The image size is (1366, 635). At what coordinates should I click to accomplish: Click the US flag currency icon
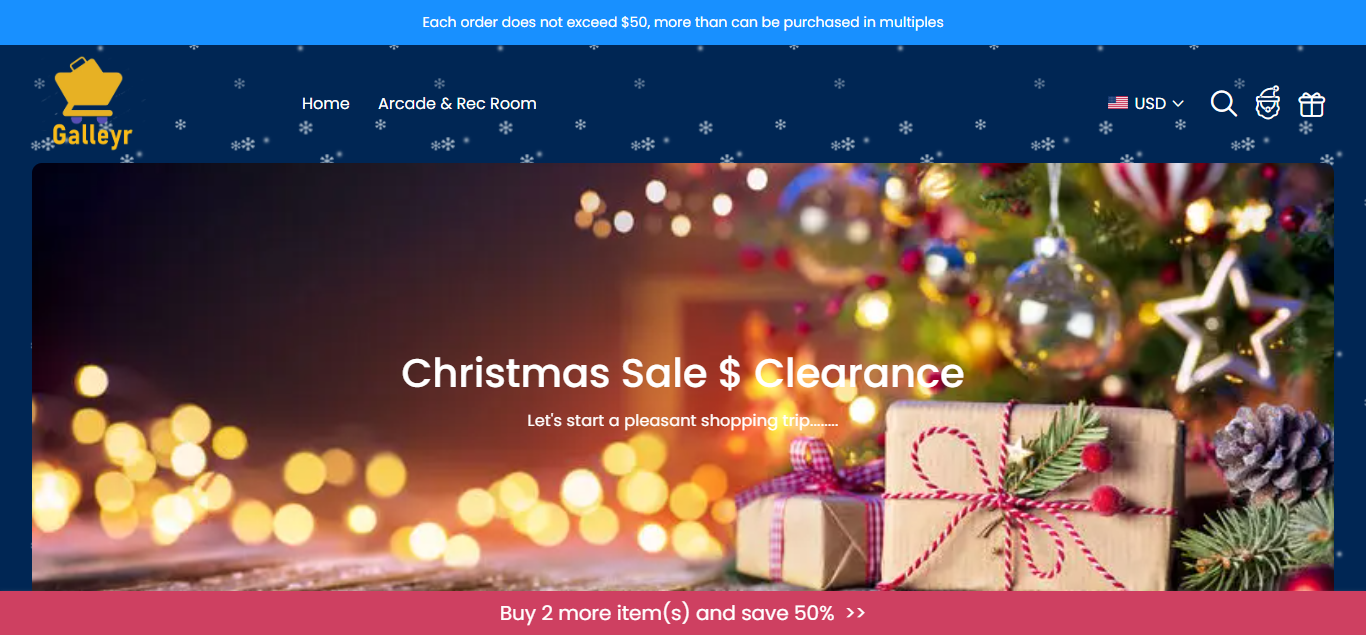click(x=1118, y=103)
